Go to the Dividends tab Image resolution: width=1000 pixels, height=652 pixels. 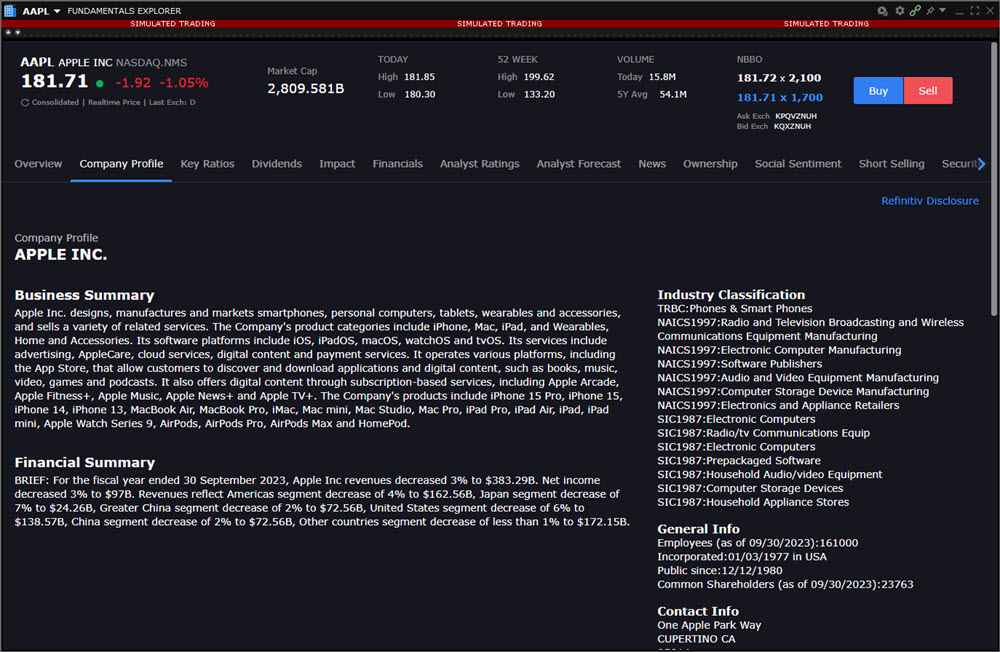coord(277,164)
